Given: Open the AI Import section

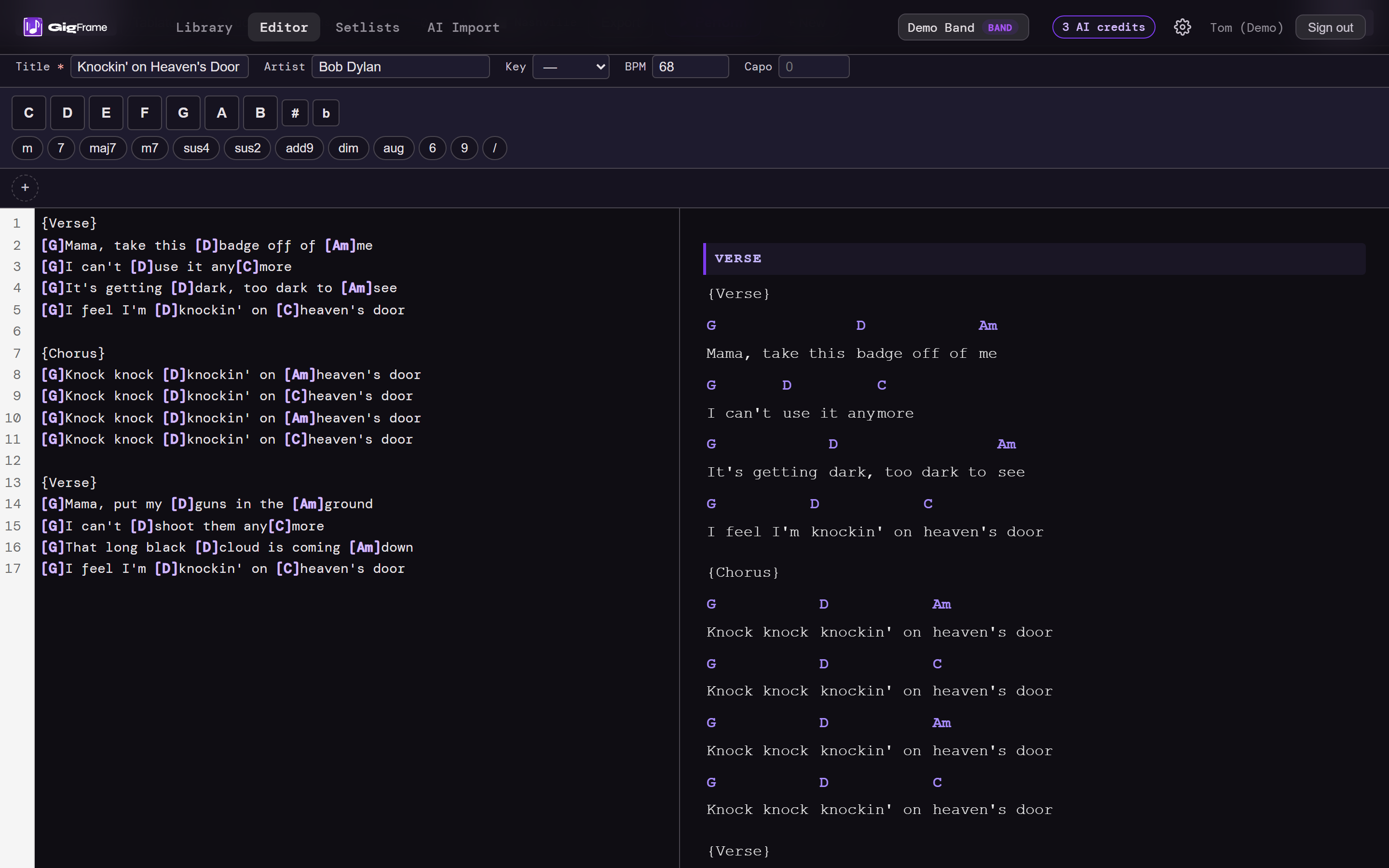Looking at the screenshot, I should (x=463, y=27).
